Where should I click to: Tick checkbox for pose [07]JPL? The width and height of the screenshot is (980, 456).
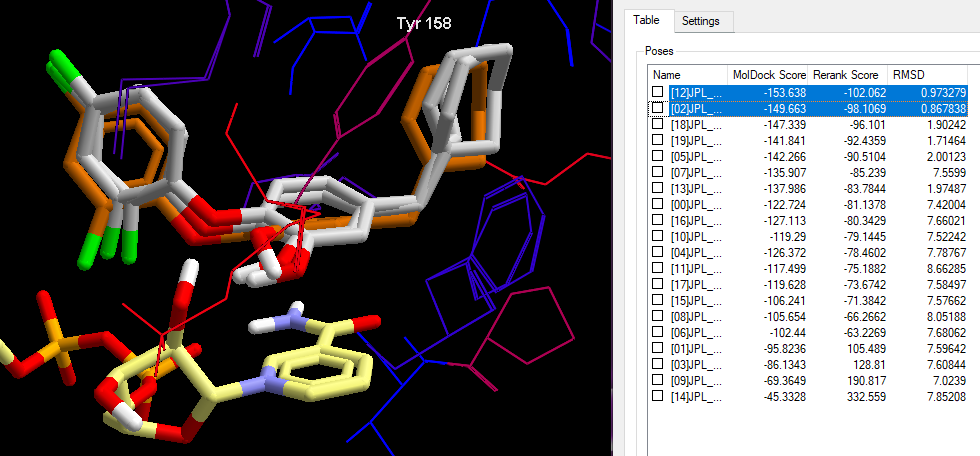[658, 172]
